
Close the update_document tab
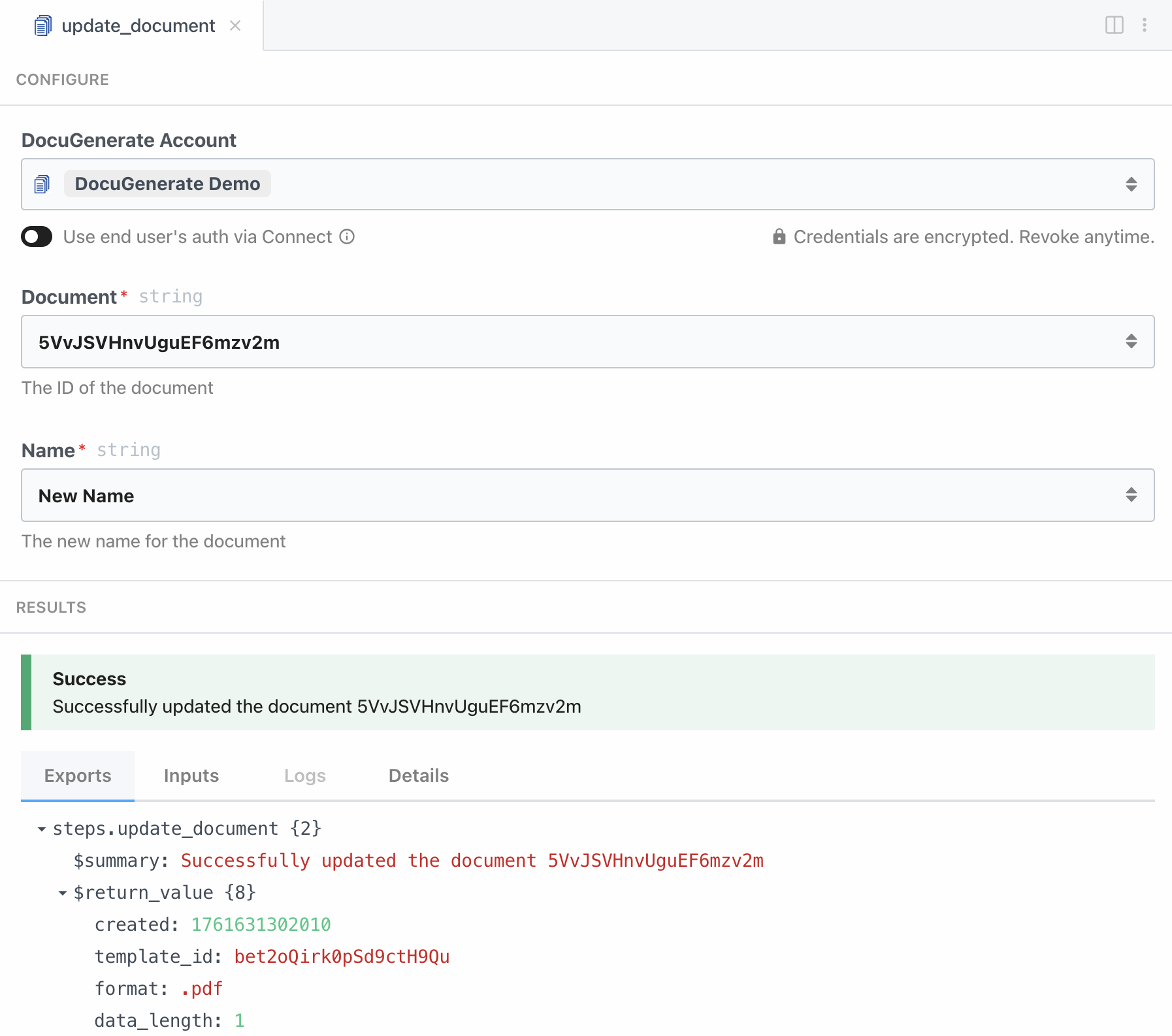pyautogui.click(x=235, y=25)
